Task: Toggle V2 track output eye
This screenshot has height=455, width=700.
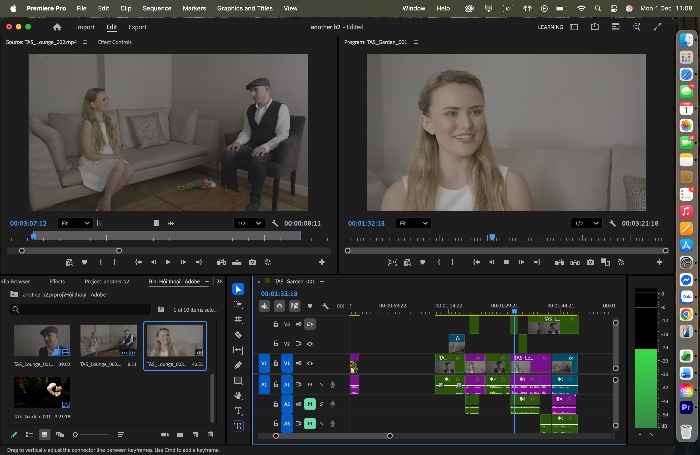Action: click(310, 343)
